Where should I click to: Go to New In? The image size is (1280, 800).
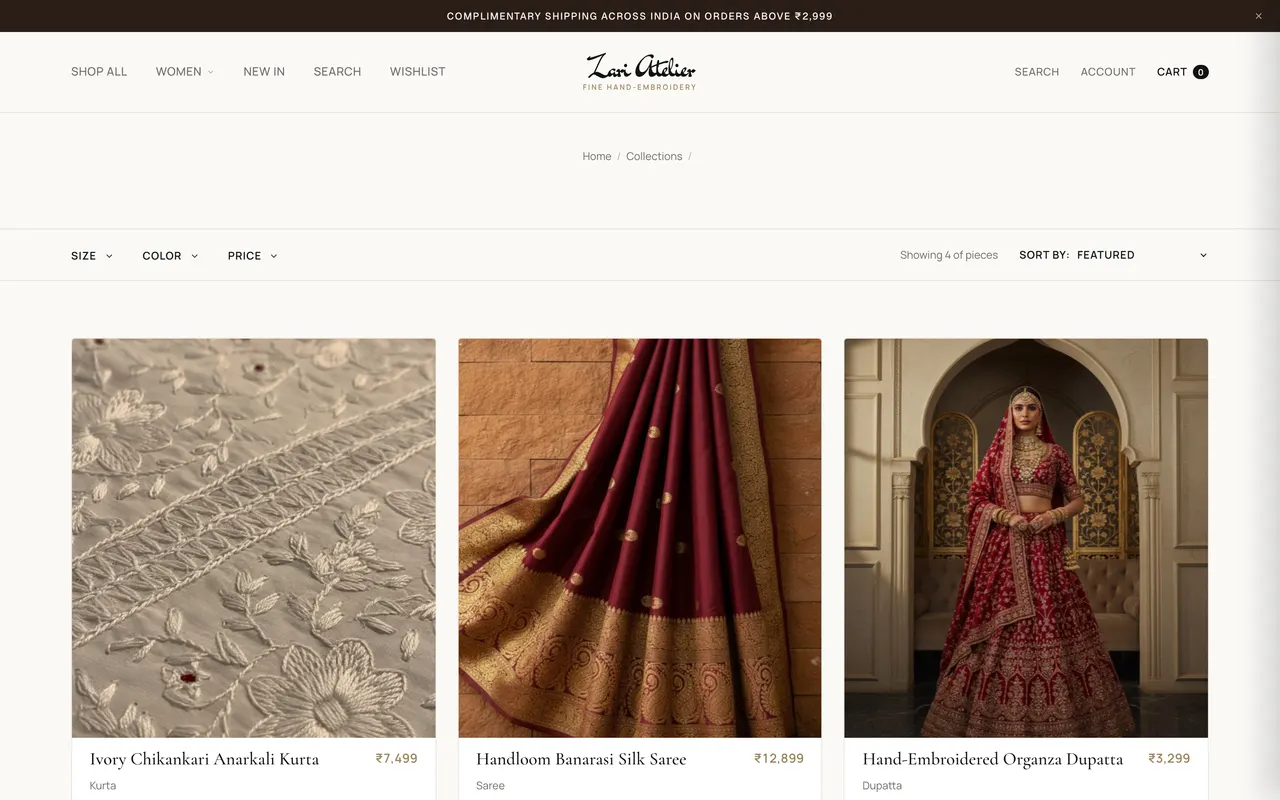point(264,72)
